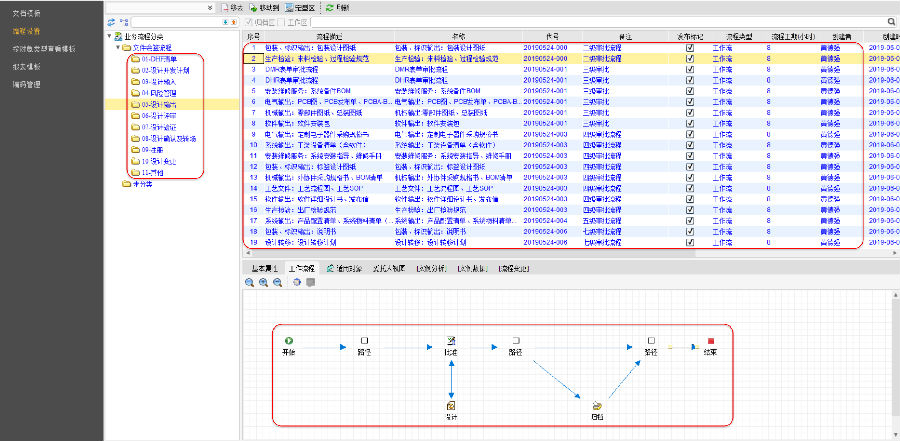Viewport: 900px width, 441px height.
Task: Click the first zoom magnifier in workflow toolbar
Action: click(x=249, y=283)
